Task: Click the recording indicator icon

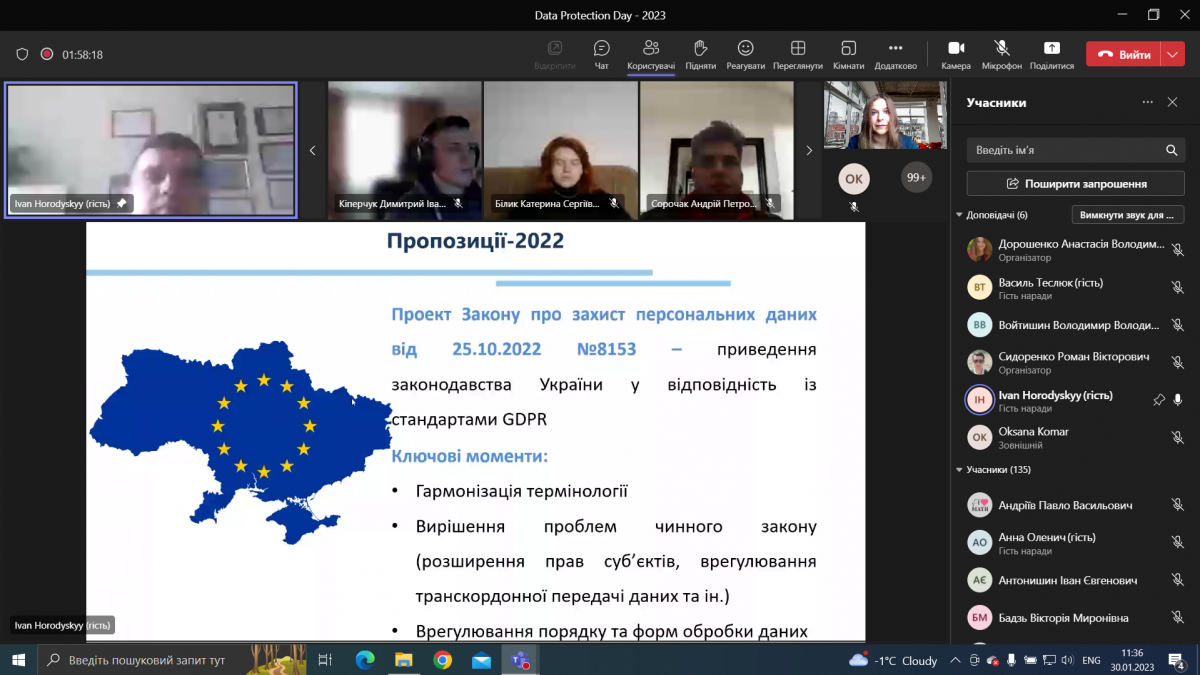Action: [x=46, y=55]
